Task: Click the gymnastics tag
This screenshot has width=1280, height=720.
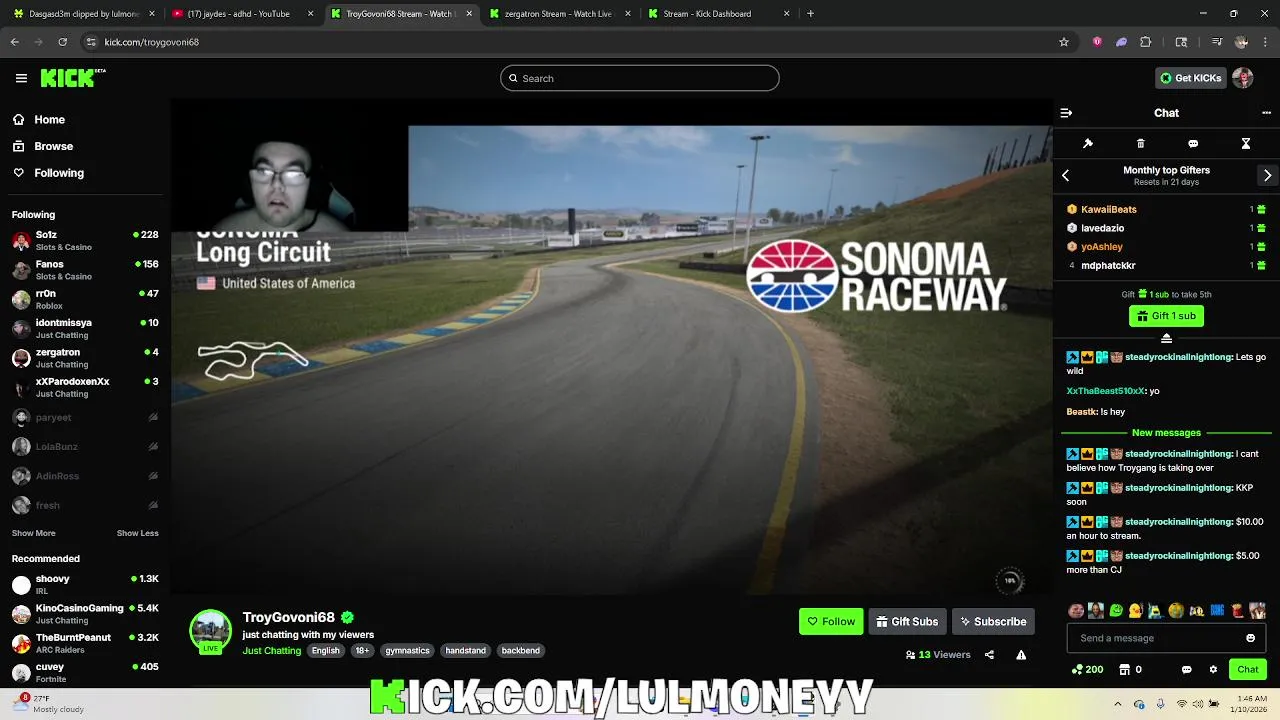Action: click(407, 650)
